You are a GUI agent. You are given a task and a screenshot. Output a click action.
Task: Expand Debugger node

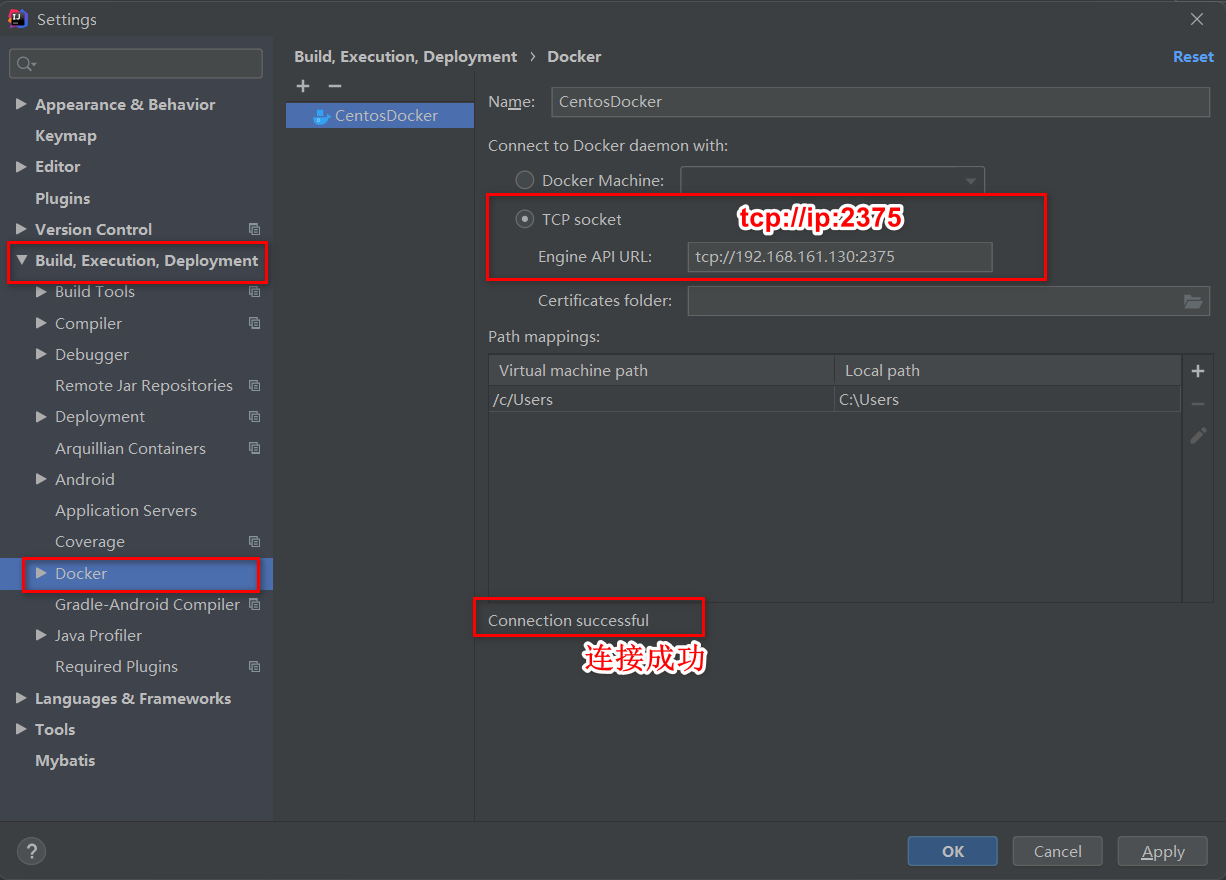(x=41, y=354)
